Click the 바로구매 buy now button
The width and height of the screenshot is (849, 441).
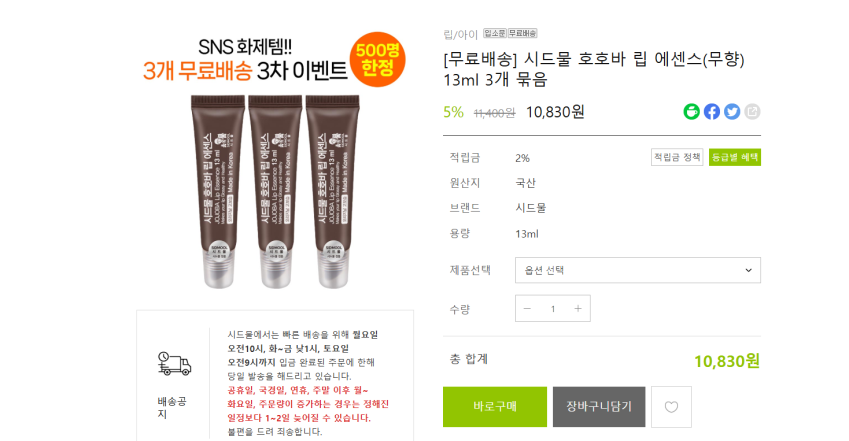point(495,407)
